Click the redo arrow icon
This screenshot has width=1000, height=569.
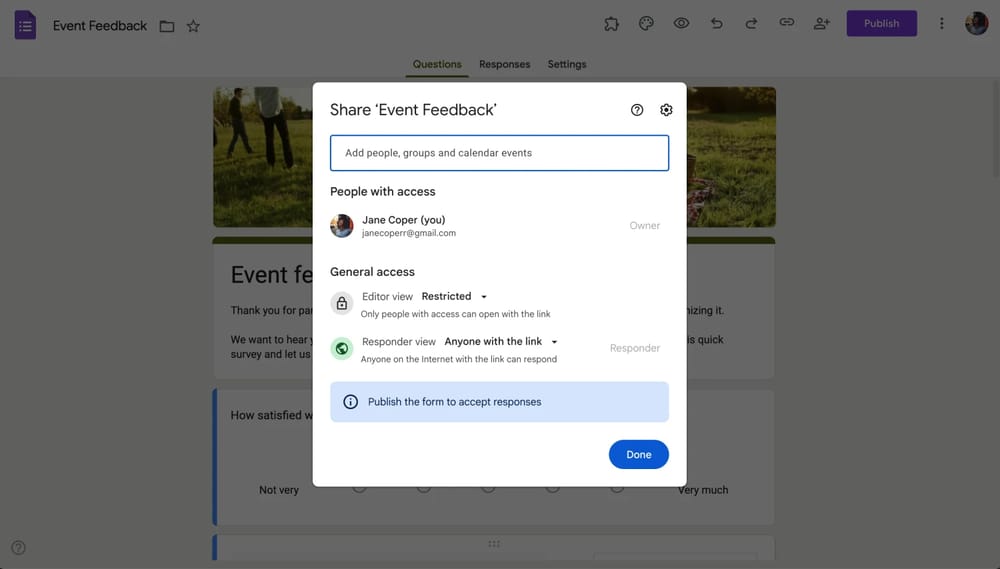tap(751, 24)
